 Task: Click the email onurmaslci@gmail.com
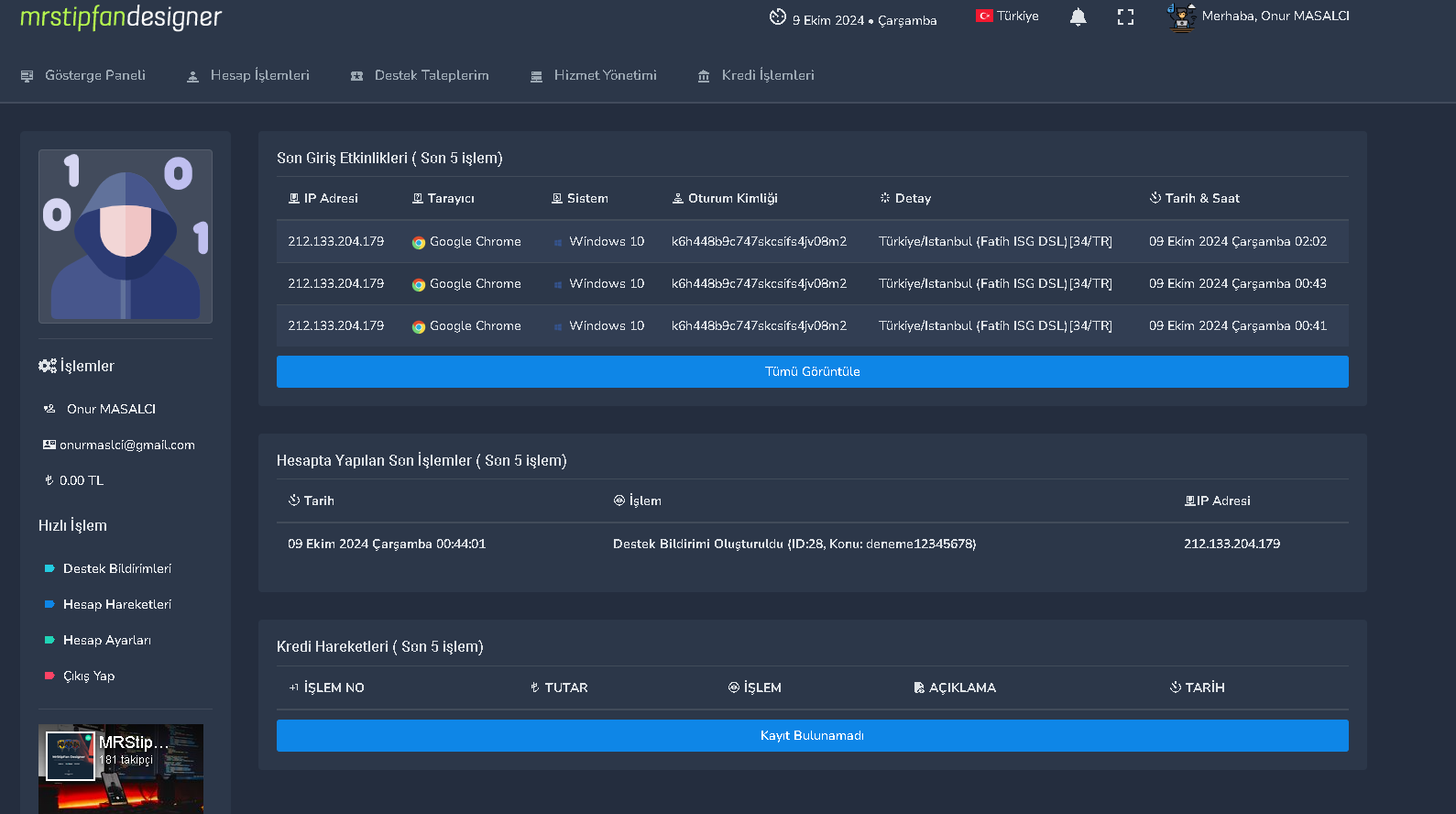coord(127,445)
